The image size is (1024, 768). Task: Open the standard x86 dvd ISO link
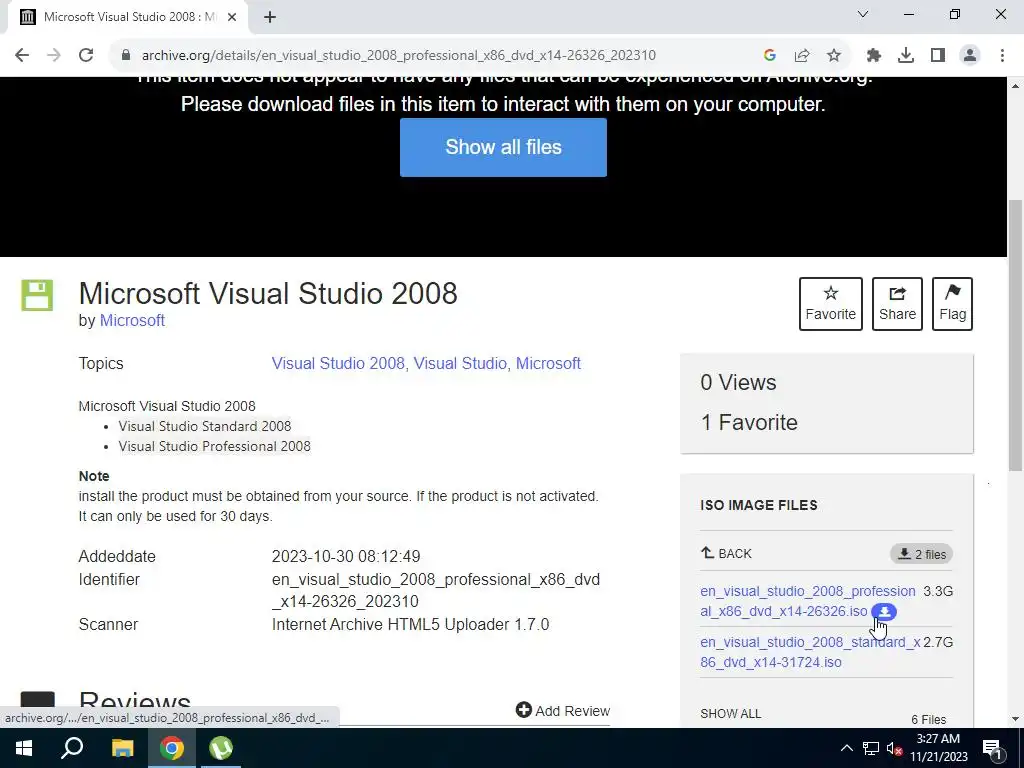[x=810, y=652]
